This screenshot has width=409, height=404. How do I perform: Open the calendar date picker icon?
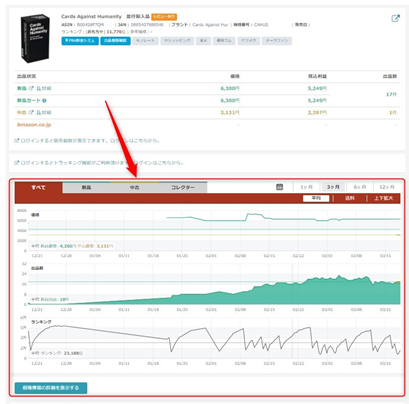tap(280, 187)
